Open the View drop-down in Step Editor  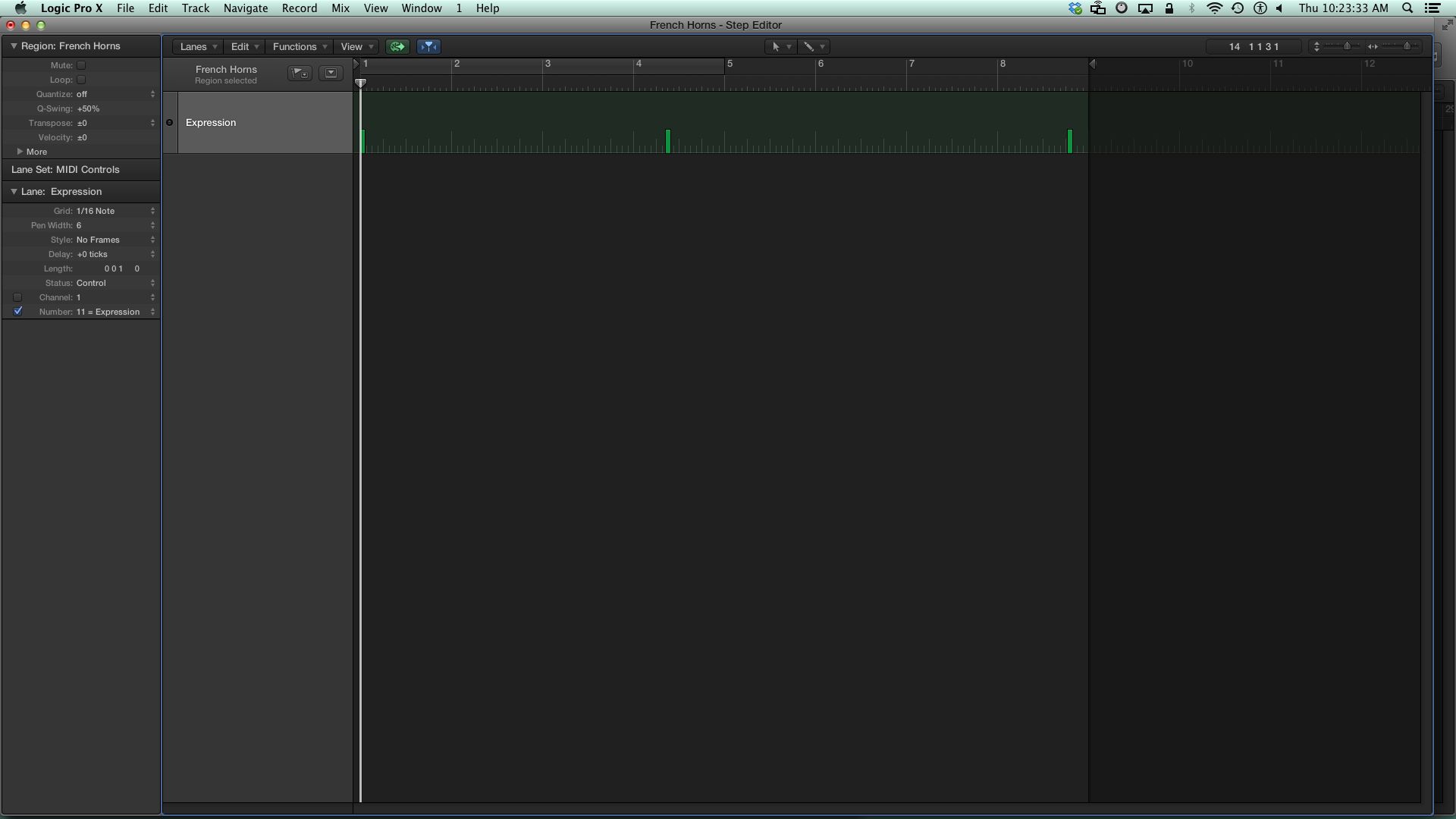[356, 47]
